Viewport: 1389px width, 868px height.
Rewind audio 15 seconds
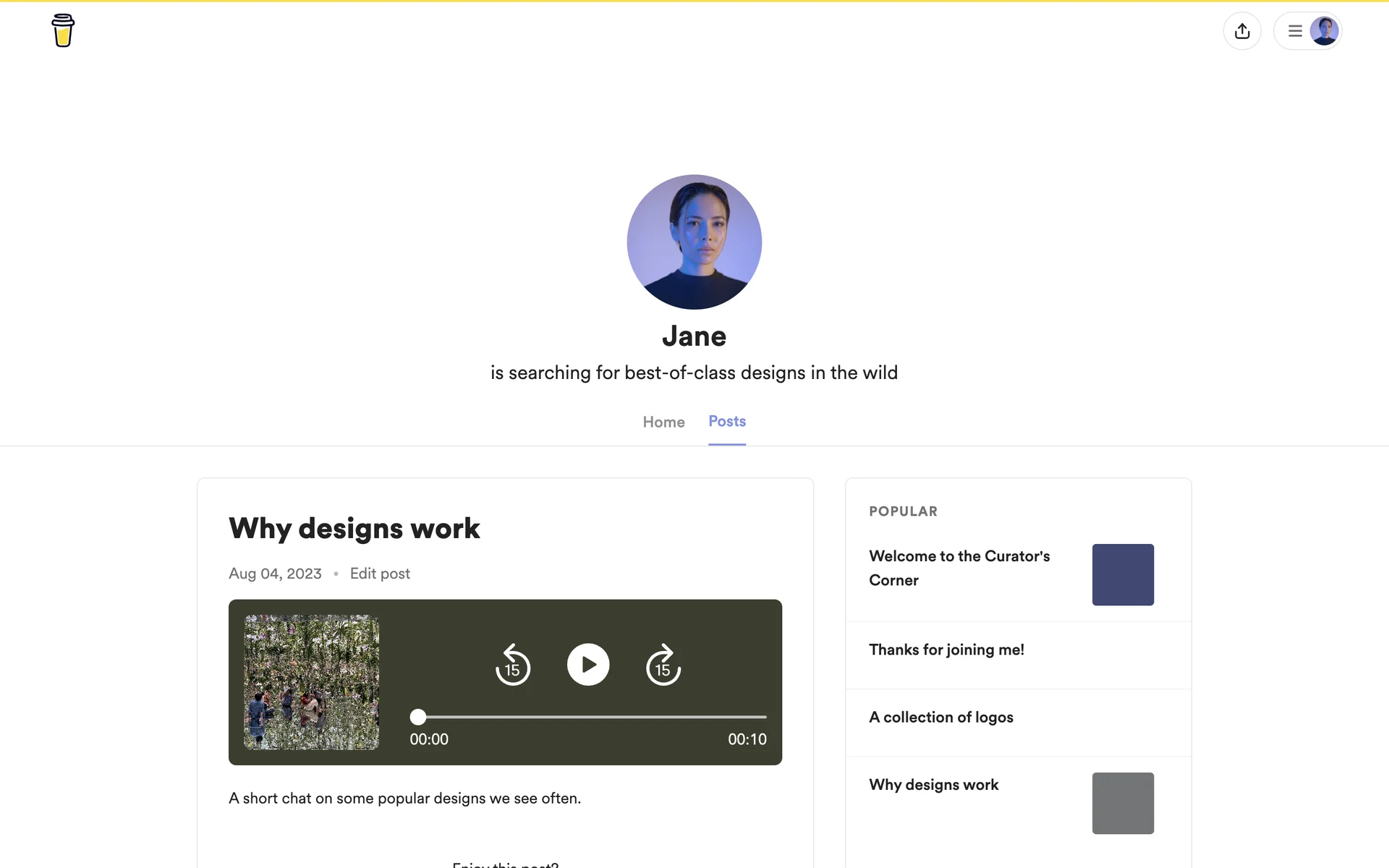pyautogui.click(x=512, y=665)
